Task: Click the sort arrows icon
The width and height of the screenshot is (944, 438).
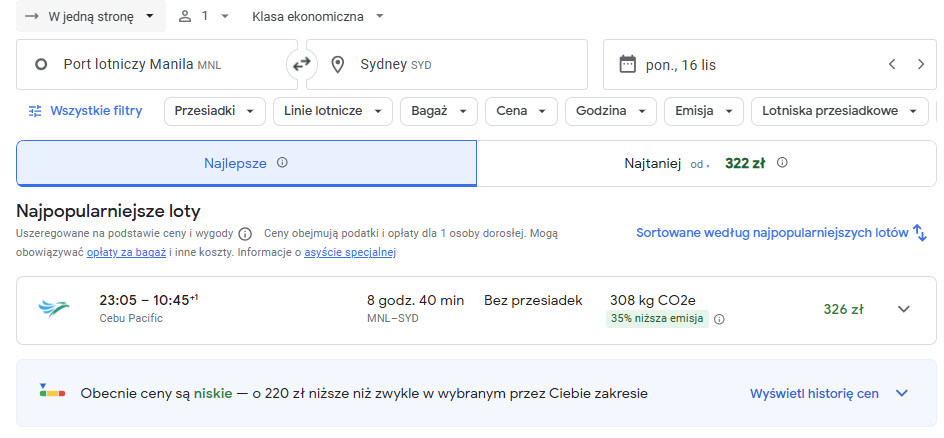Action: point(920,233)
